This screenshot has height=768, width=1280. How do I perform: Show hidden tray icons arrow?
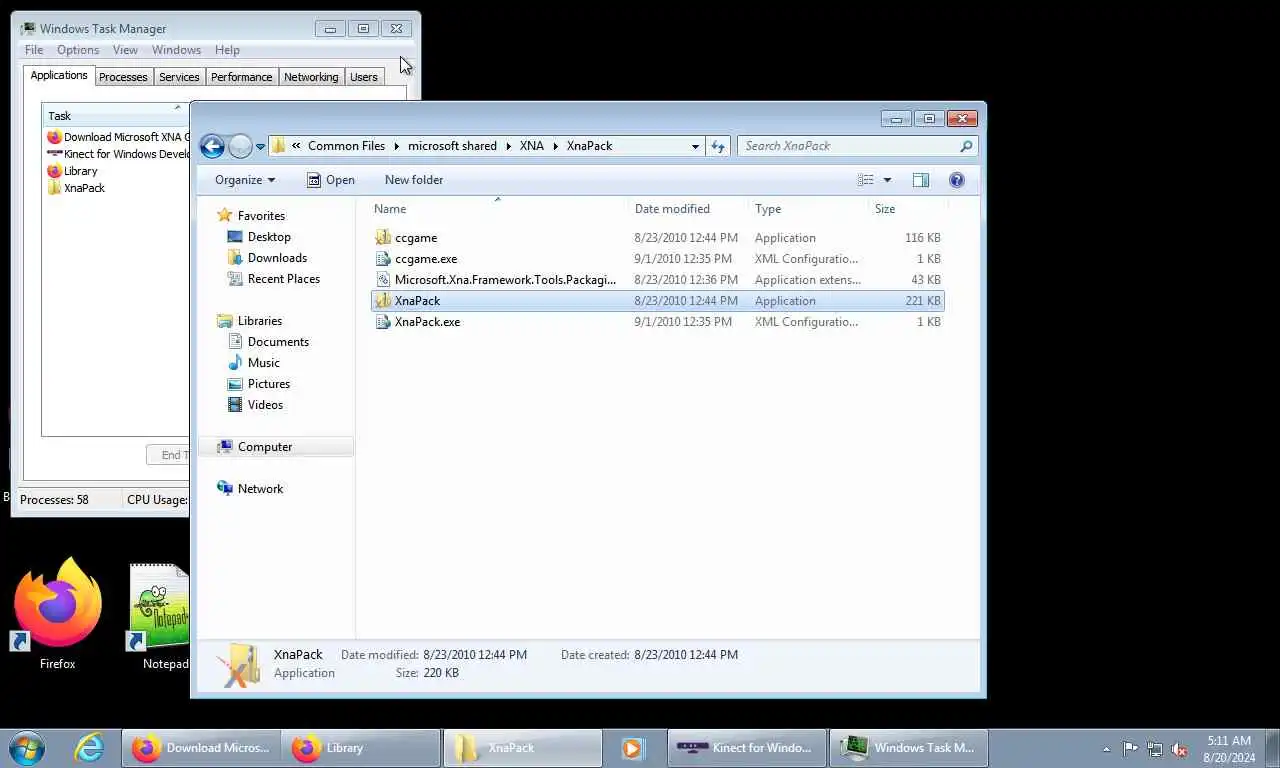pyautogui.click(x=1106, y=749)
